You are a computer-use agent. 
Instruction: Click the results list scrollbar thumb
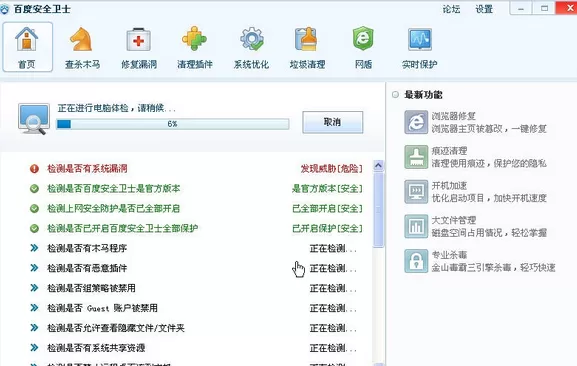[x=378, y=209]
